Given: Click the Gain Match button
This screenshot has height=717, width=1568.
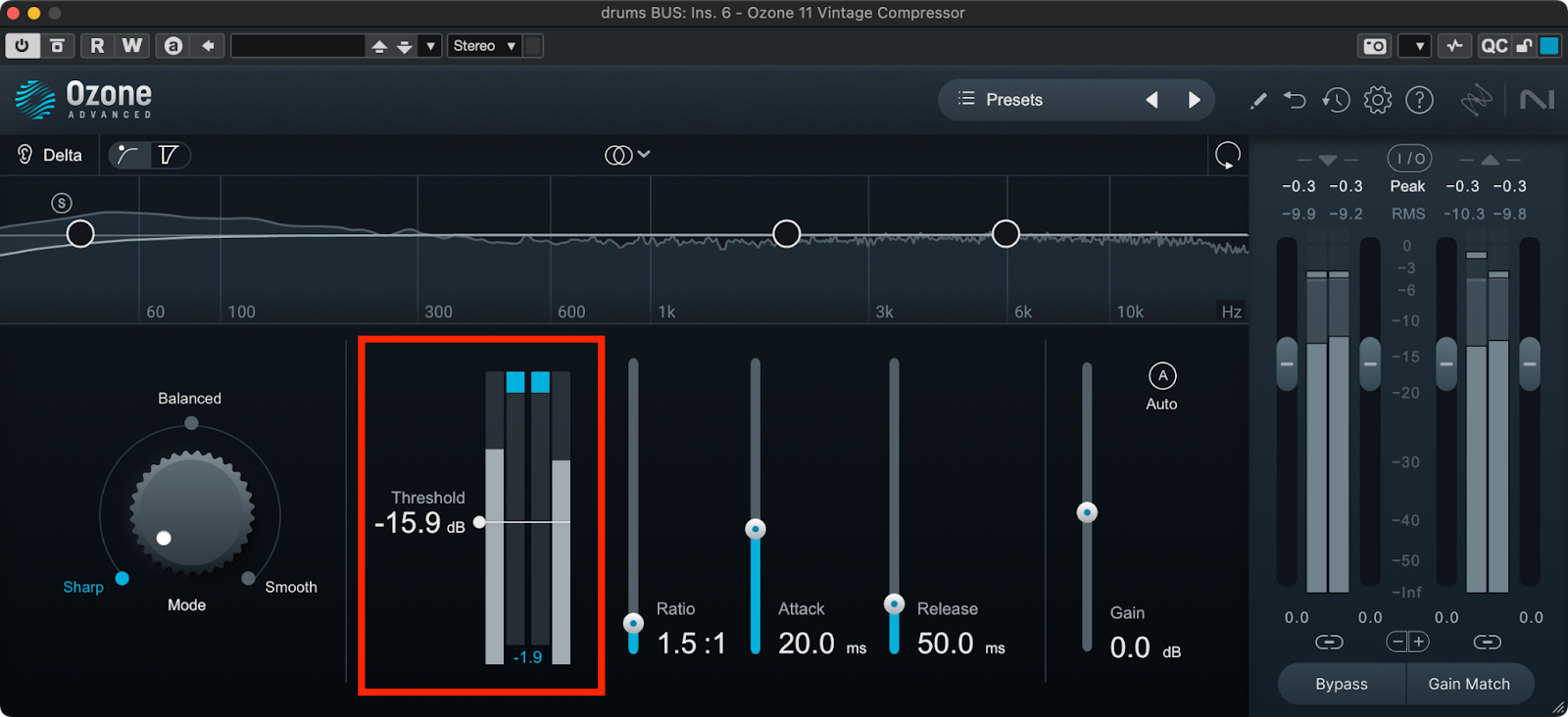Looking at the screenshot, I should 1468,684.
